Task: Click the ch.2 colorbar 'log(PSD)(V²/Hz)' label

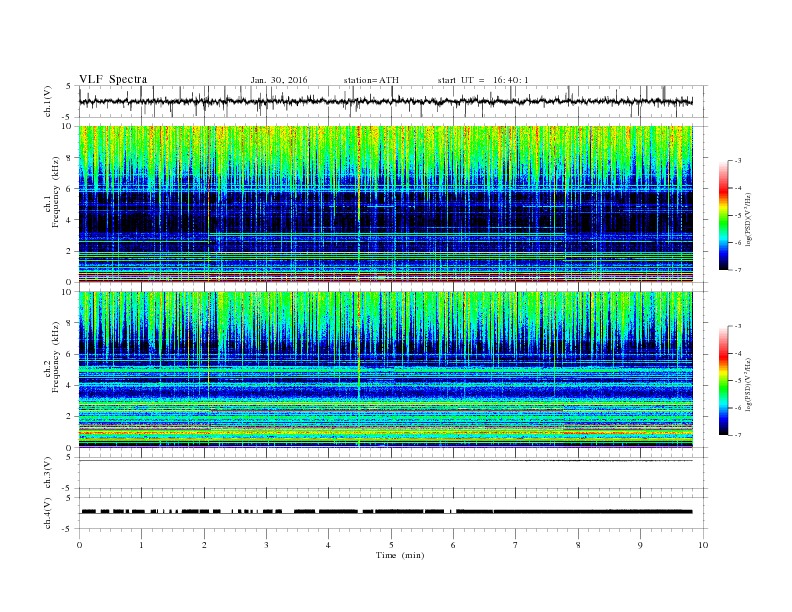Action: [749, 384]
